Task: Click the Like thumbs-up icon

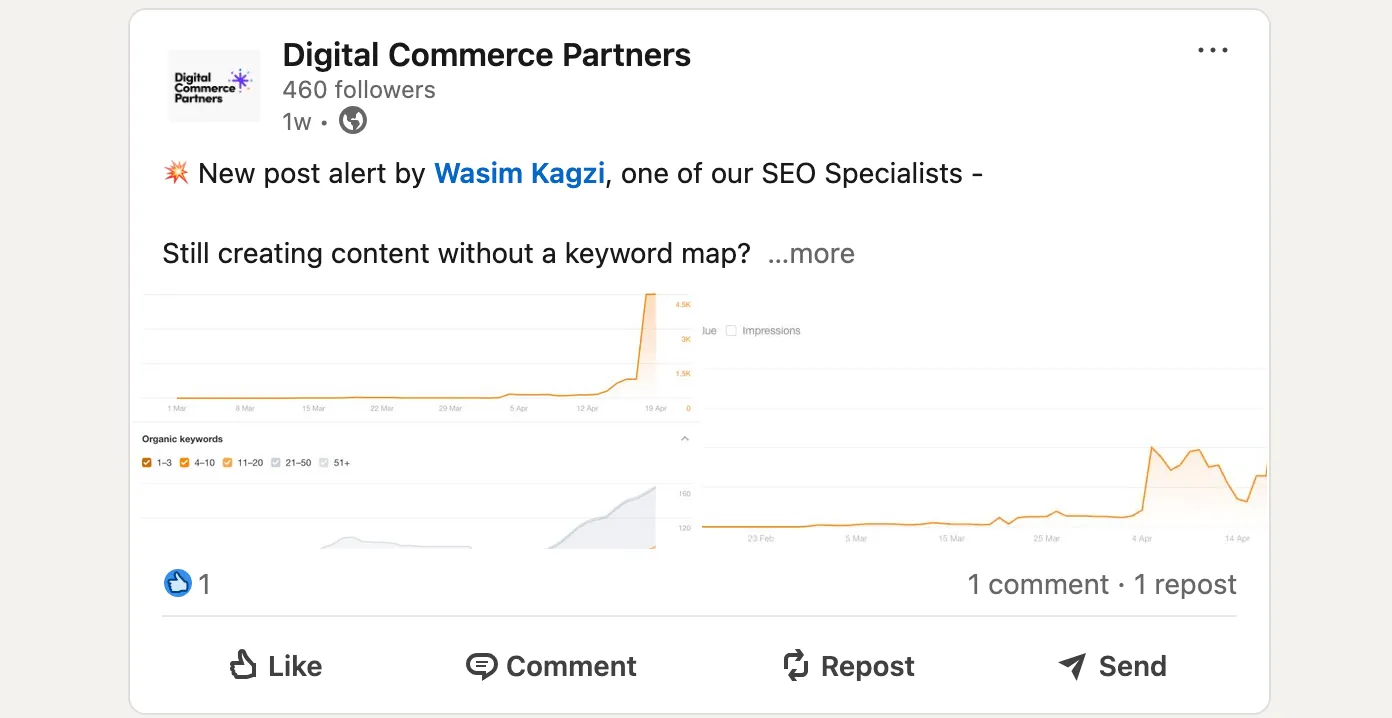Action: [x=243, y=665]
